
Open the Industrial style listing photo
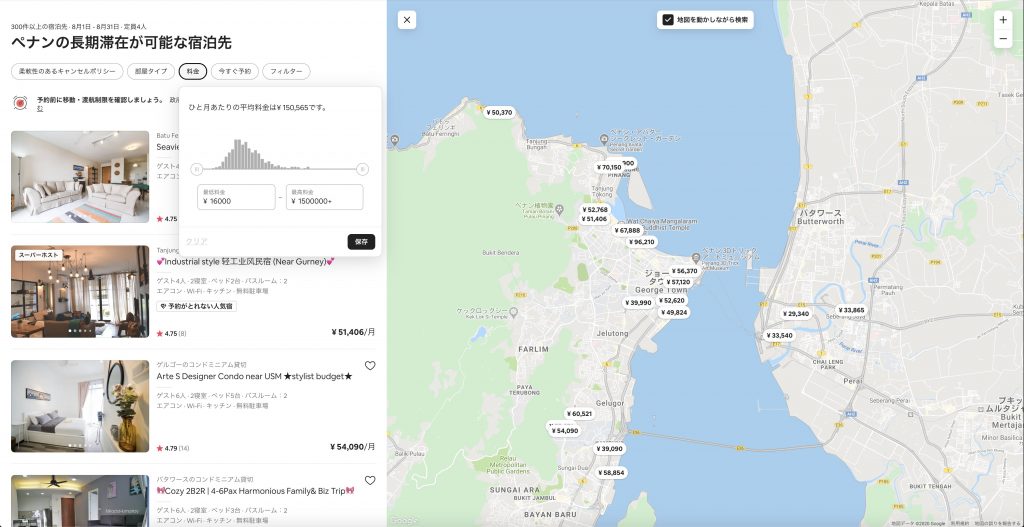(80, 291)
